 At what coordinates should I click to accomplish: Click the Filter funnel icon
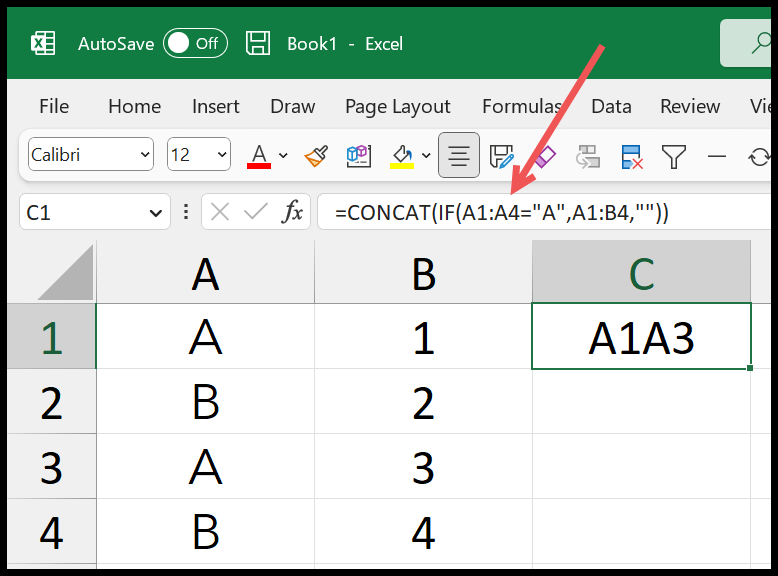click(x=674, y=156)
